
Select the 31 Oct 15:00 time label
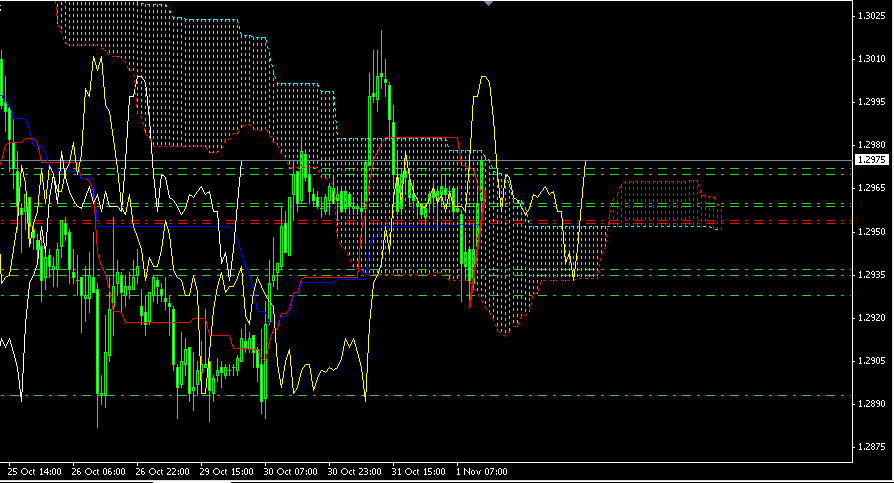(x=418, y=472)
